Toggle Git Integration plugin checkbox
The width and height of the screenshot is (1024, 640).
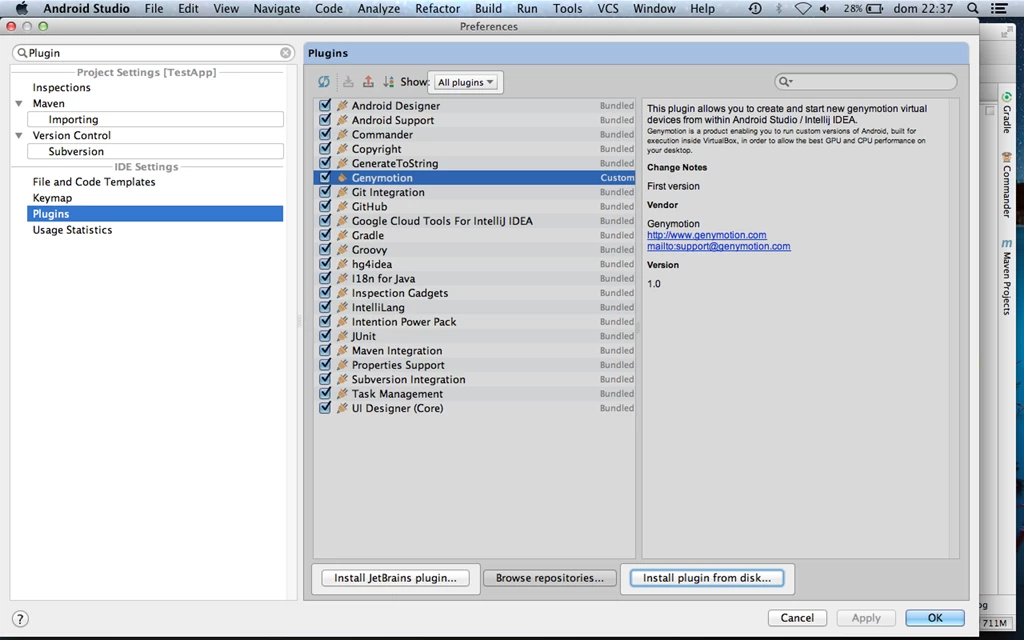tap(325, 191)
